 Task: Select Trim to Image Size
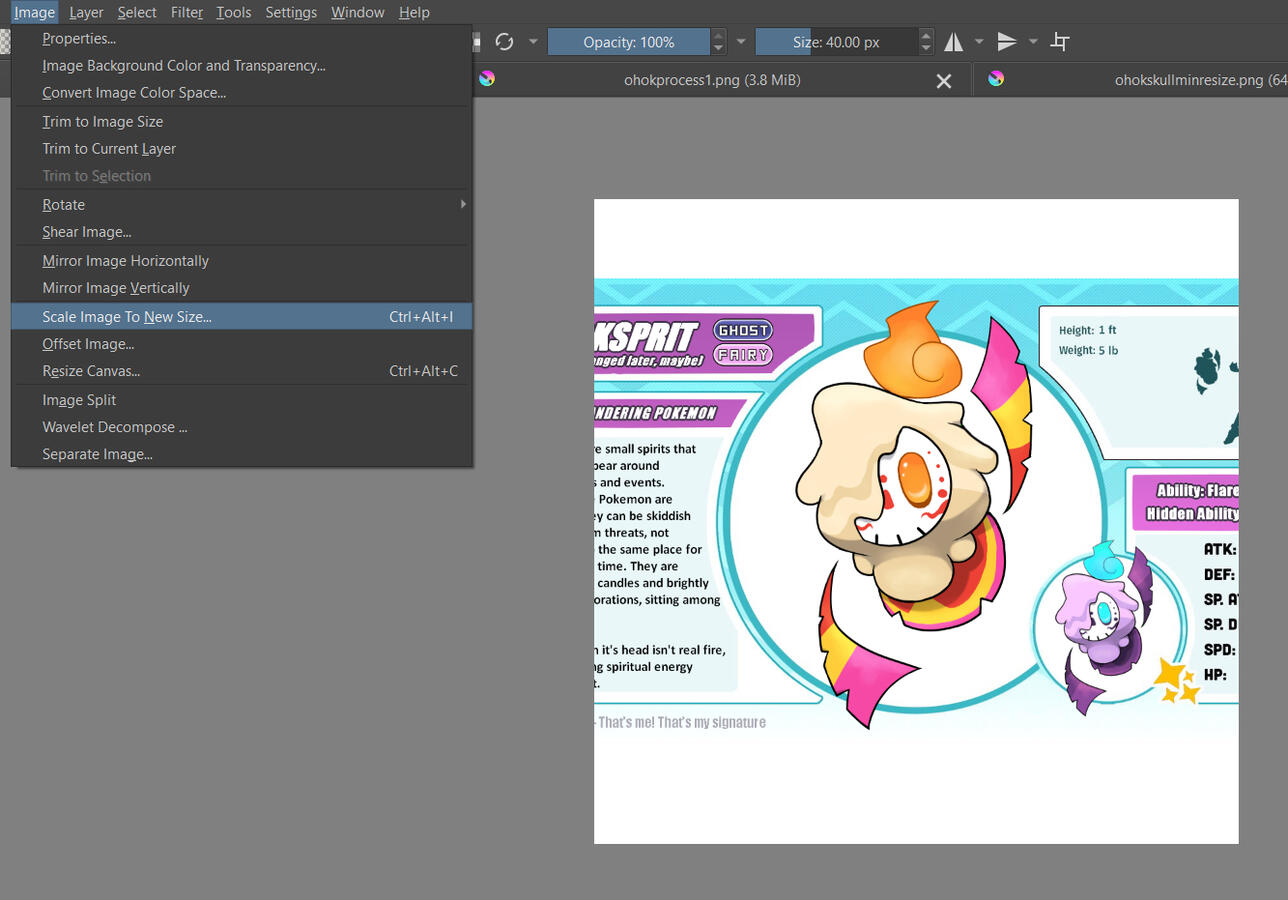pos(241,122)
